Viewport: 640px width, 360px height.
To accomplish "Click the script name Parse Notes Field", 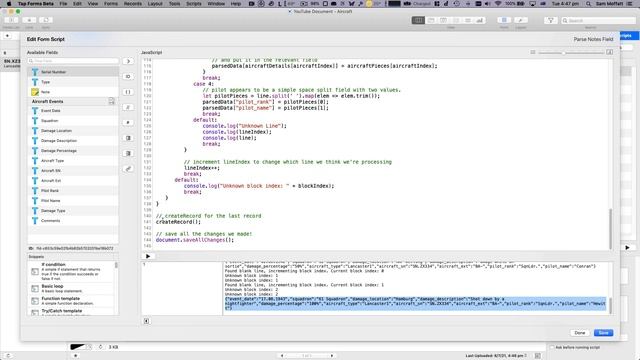I will pos(593,39).
